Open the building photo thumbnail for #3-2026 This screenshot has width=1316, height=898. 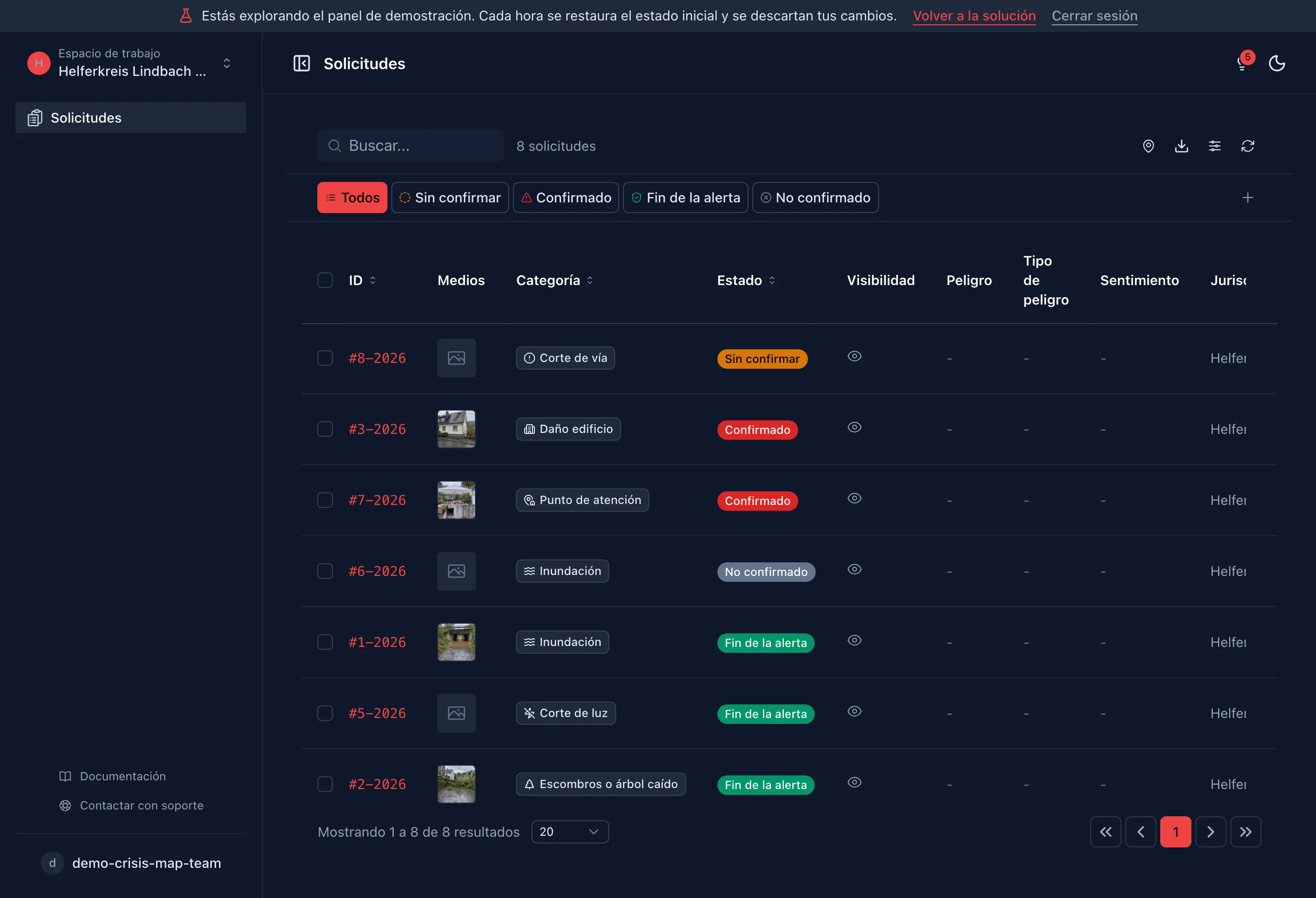[457, 429]
